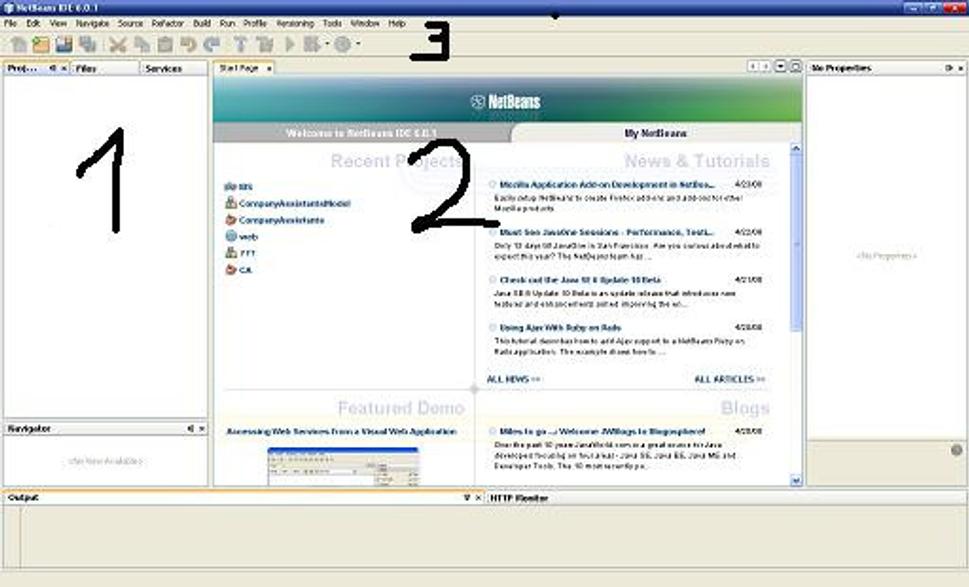Open the Versioning menu
The width and height of the screenshot is (969, 587).
295,23
